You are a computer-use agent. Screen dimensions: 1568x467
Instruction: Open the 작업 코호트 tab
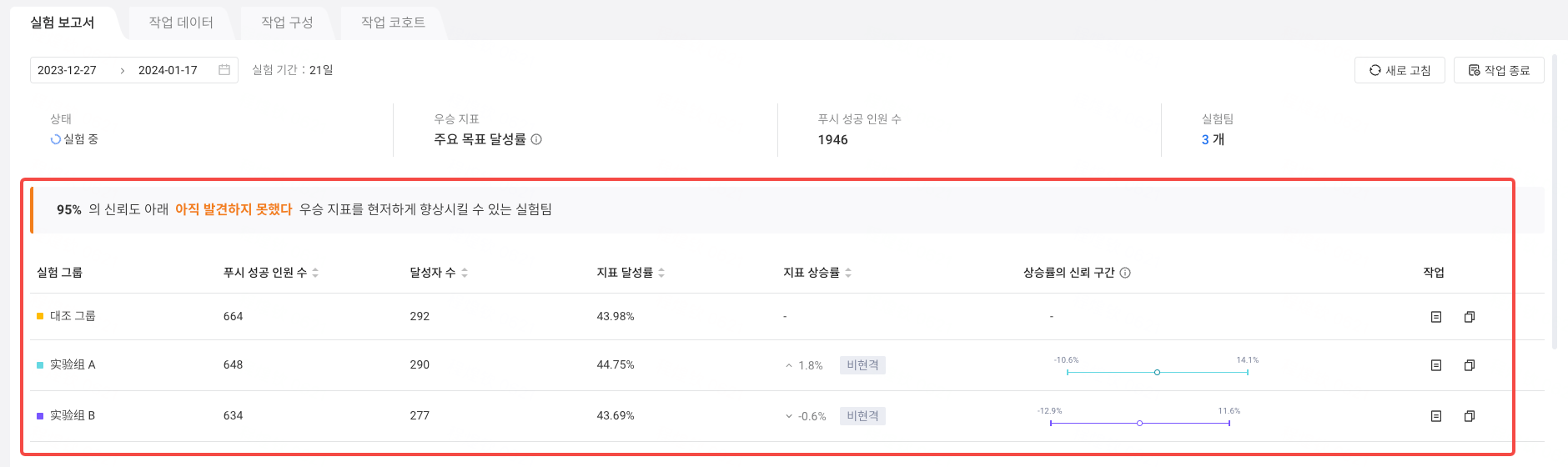pyautogui.click(x=393, y=23)
